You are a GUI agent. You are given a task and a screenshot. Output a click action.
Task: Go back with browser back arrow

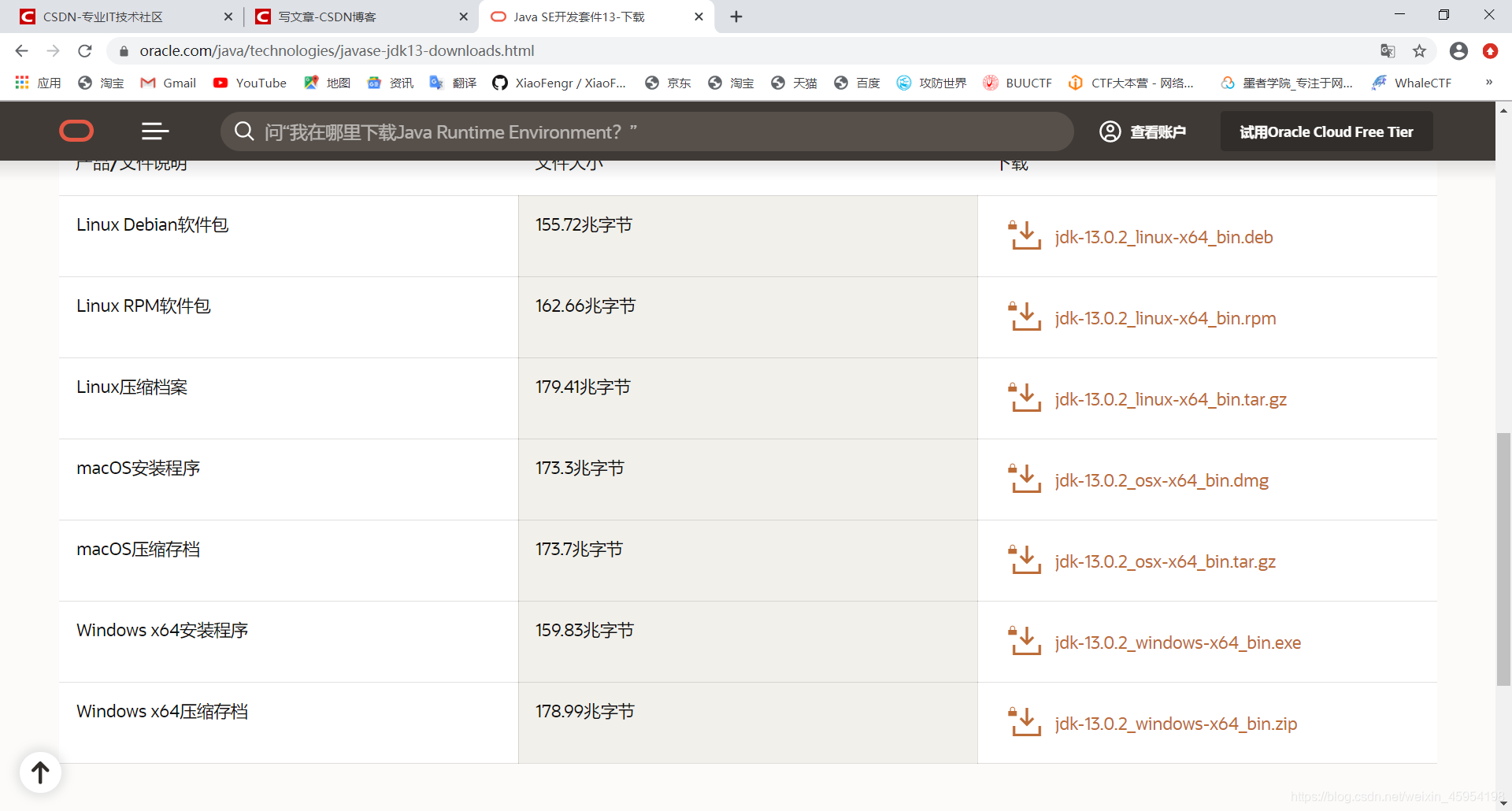coord(21,51)
